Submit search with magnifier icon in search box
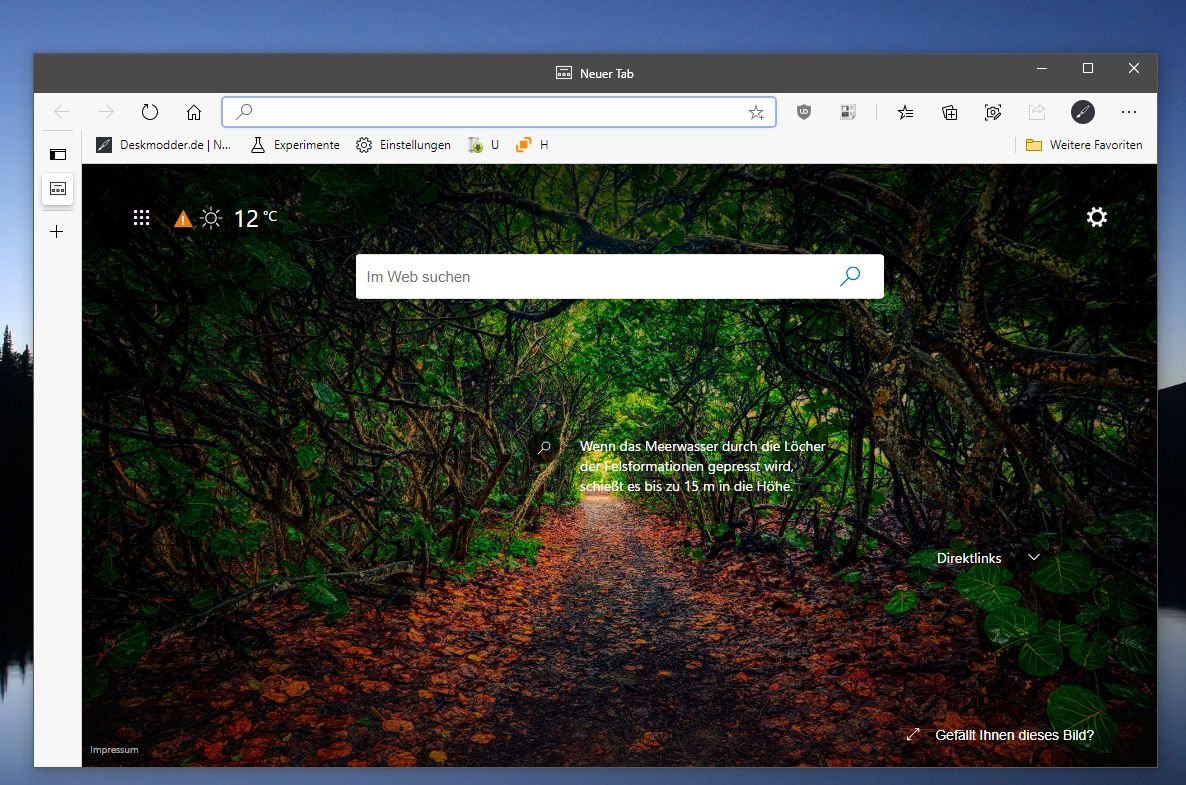Screen dimensions: 1186x785 click(850, 276)
